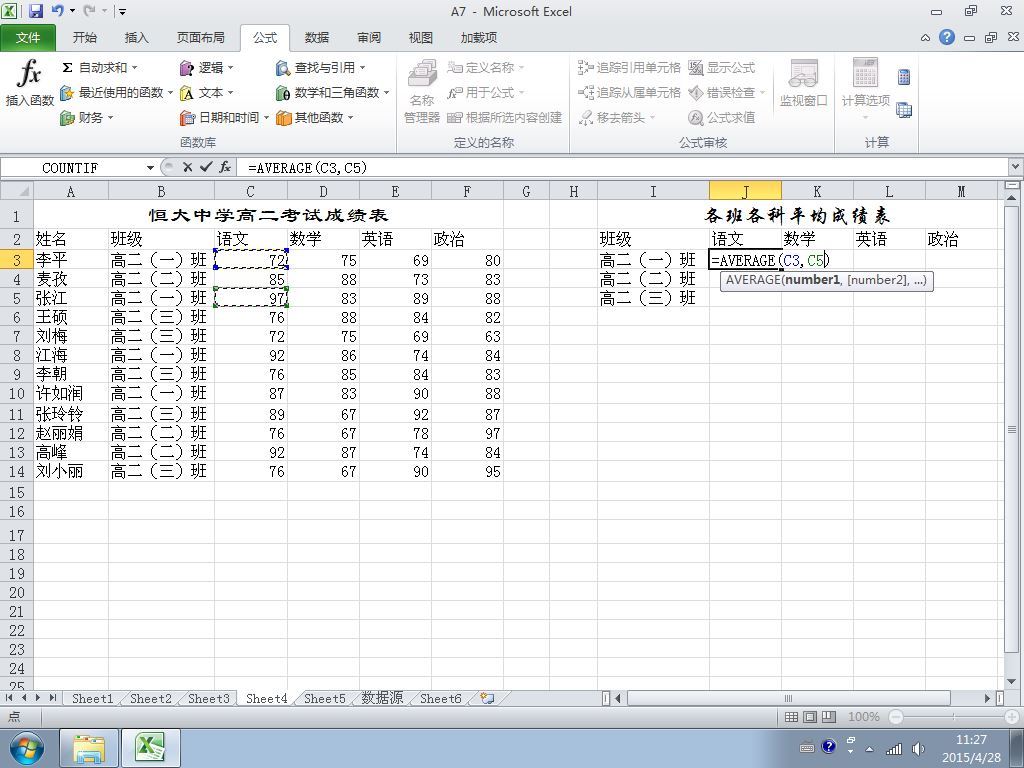Jump to the last sheet tab arrow
The height and width of the screenshot is (768, 1024).
pos(52,698)
